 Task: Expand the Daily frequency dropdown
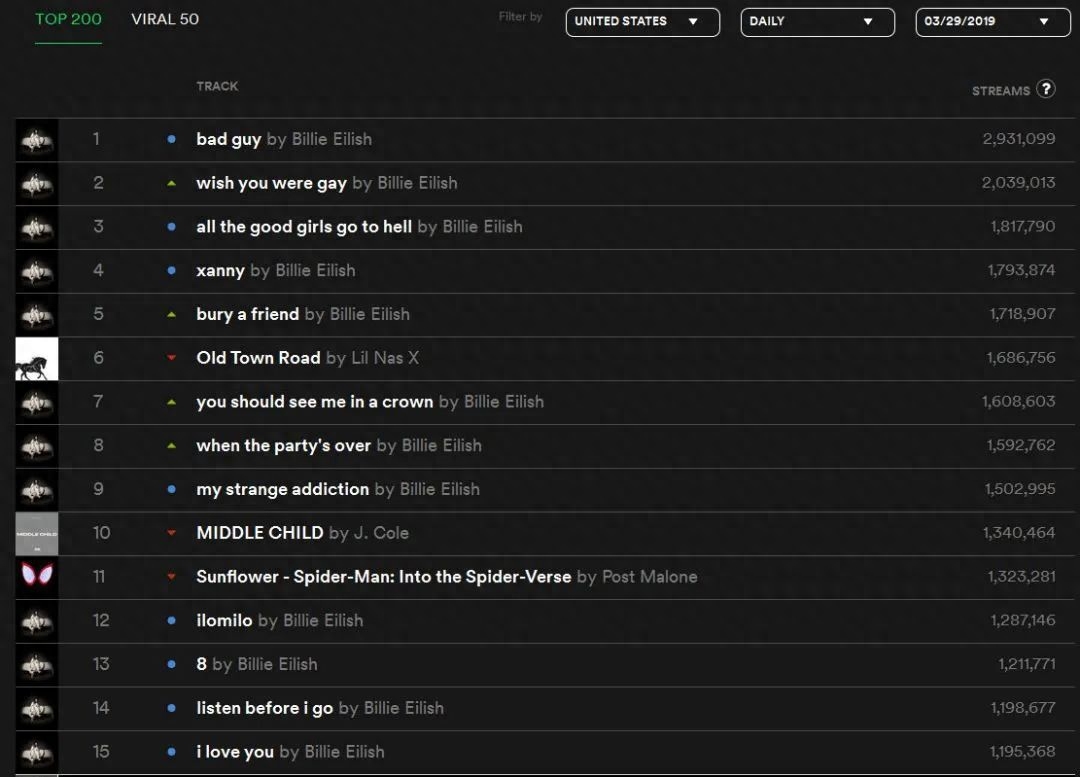pos(817,22)
